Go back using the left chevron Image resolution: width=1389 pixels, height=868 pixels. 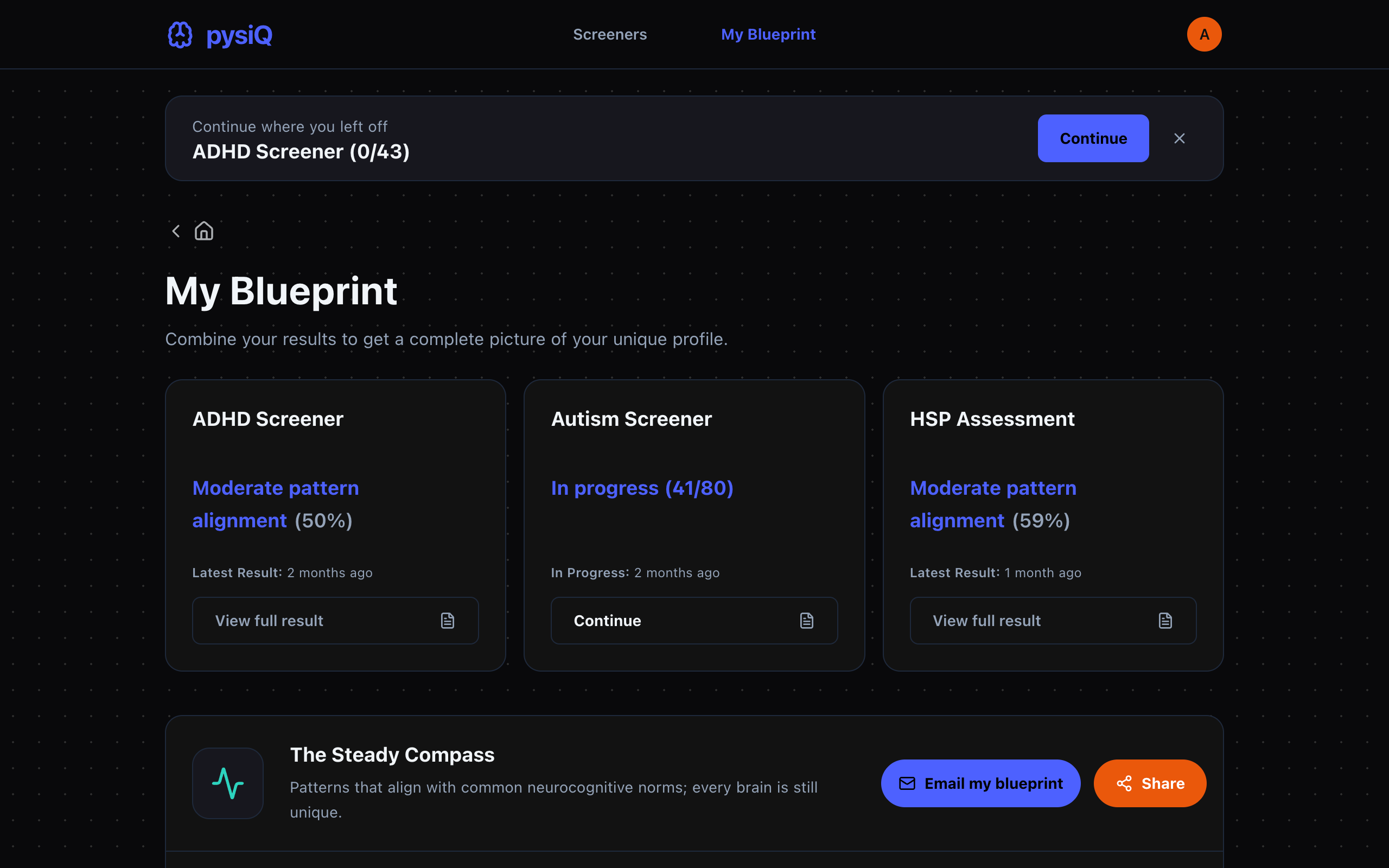(176, 231)
